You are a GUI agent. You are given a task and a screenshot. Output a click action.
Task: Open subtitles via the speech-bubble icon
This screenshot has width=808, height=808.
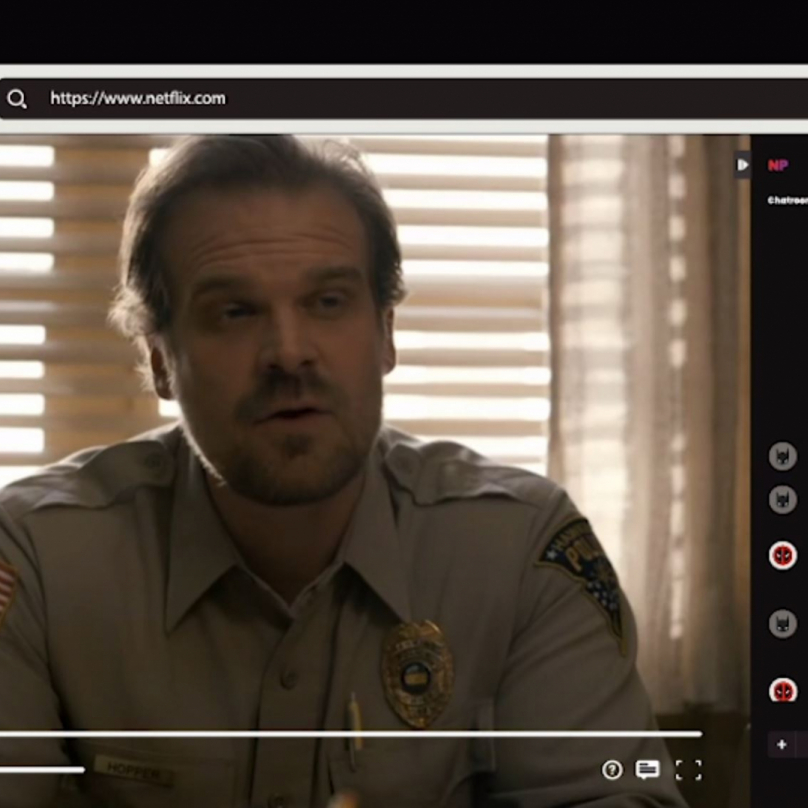pos(647,770)
